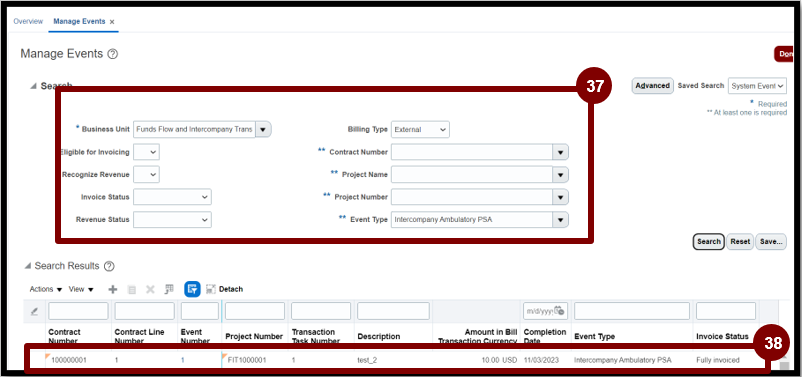Image resolution: width=802 pixels, height=377 pixels.
Task: Open Project Name dropdown arrow
Action: coord(560,175)
